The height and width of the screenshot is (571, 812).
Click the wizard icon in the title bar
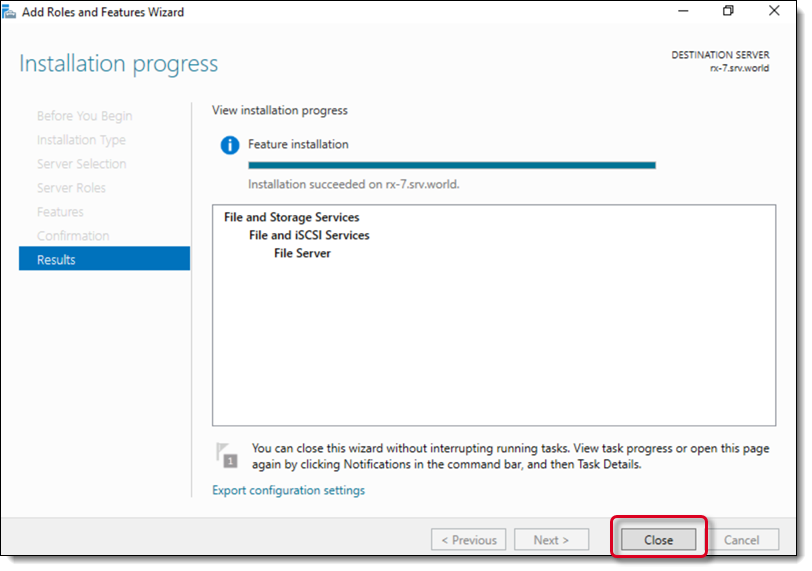coord(12,12)
